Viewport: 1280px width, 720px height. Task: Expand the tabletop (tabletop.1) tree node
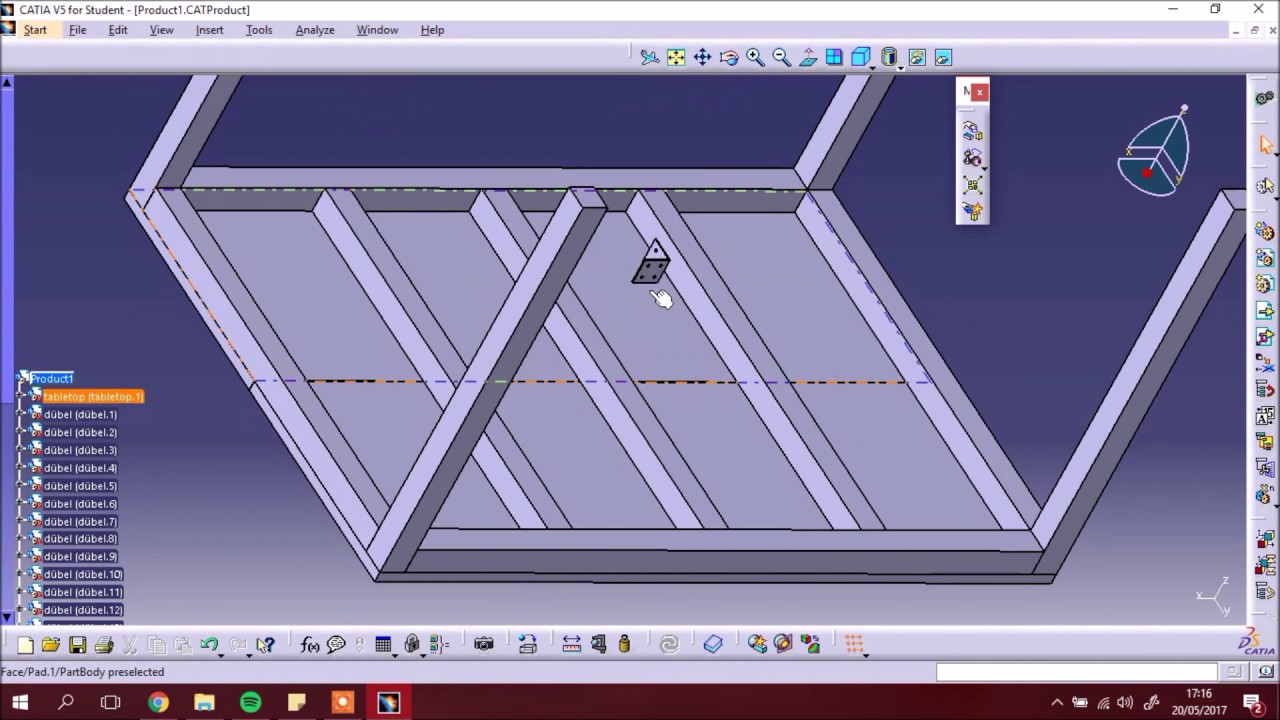click(x=21, y=397)
